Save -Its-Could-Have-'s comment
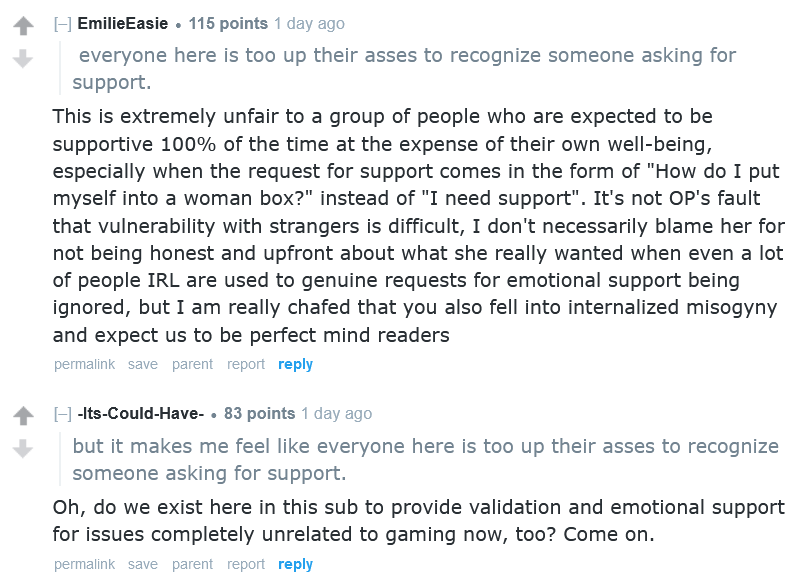 tap(143, 565)
